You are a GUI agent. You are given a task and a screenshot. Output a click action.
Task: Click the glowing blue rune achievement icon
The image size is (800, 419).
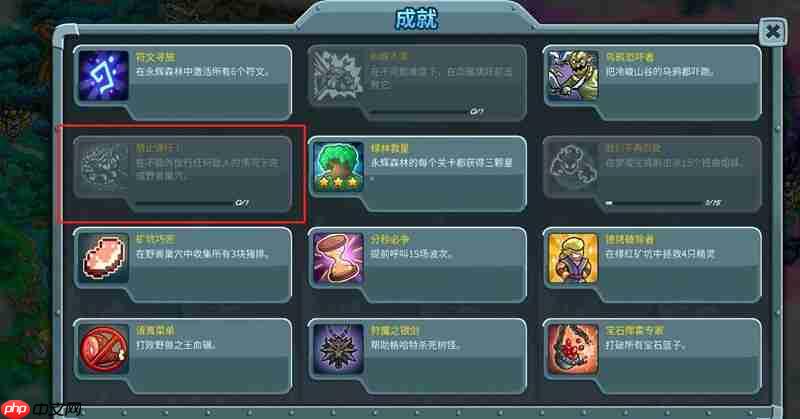tap(104, 76)
